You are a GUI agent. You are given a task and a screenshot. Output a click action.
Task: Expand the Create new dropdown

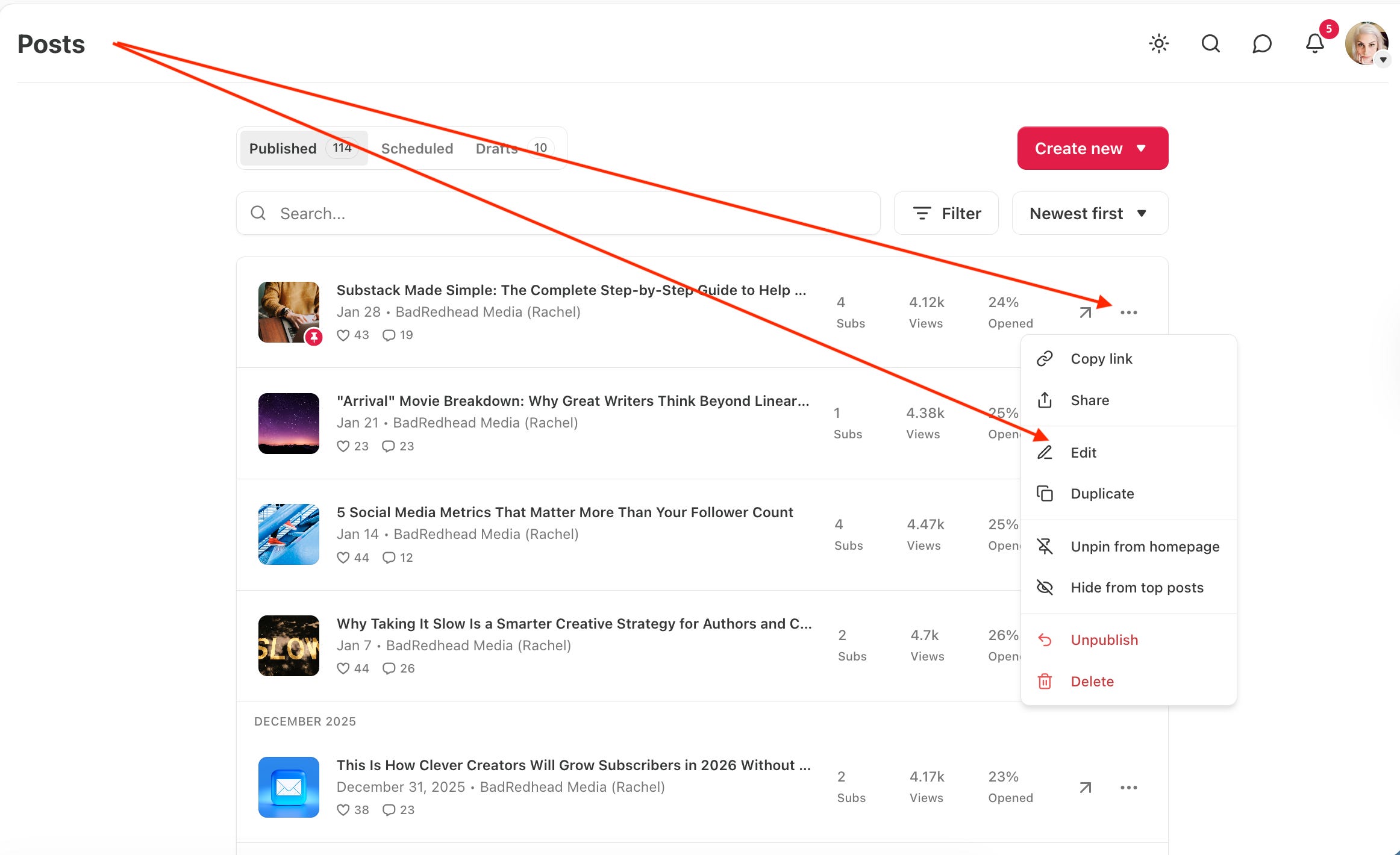point(1092,148)
